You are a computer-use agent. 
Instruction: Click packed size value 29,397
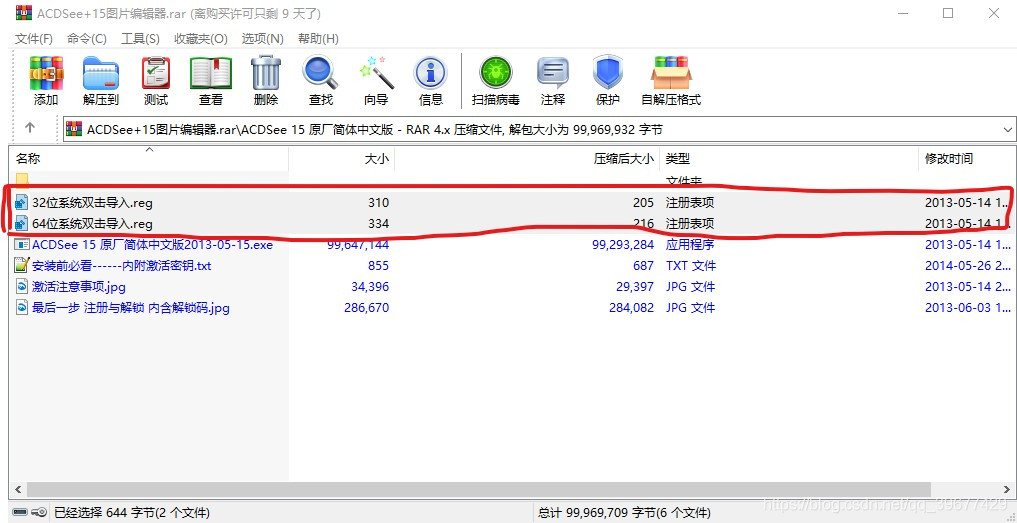pos(634,286)
